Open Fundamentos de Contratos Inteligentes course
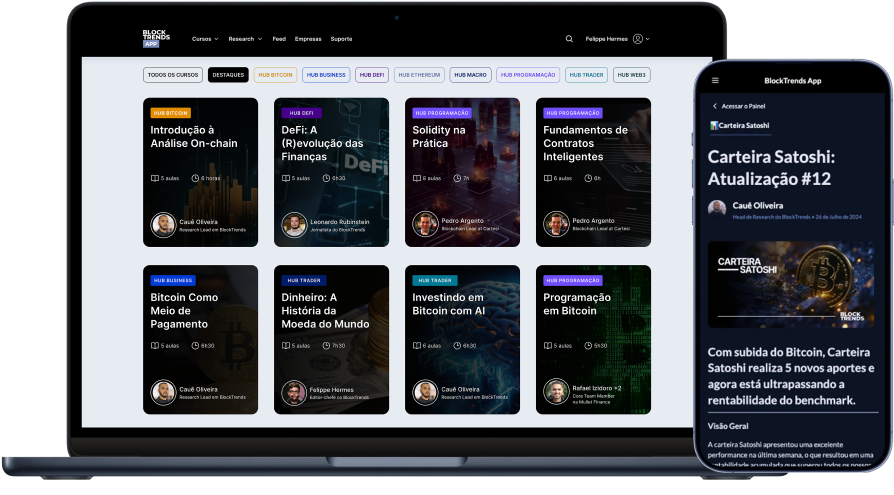Image resolution: width=894 pixels, height=495 pixels. [x=593, y=172]
